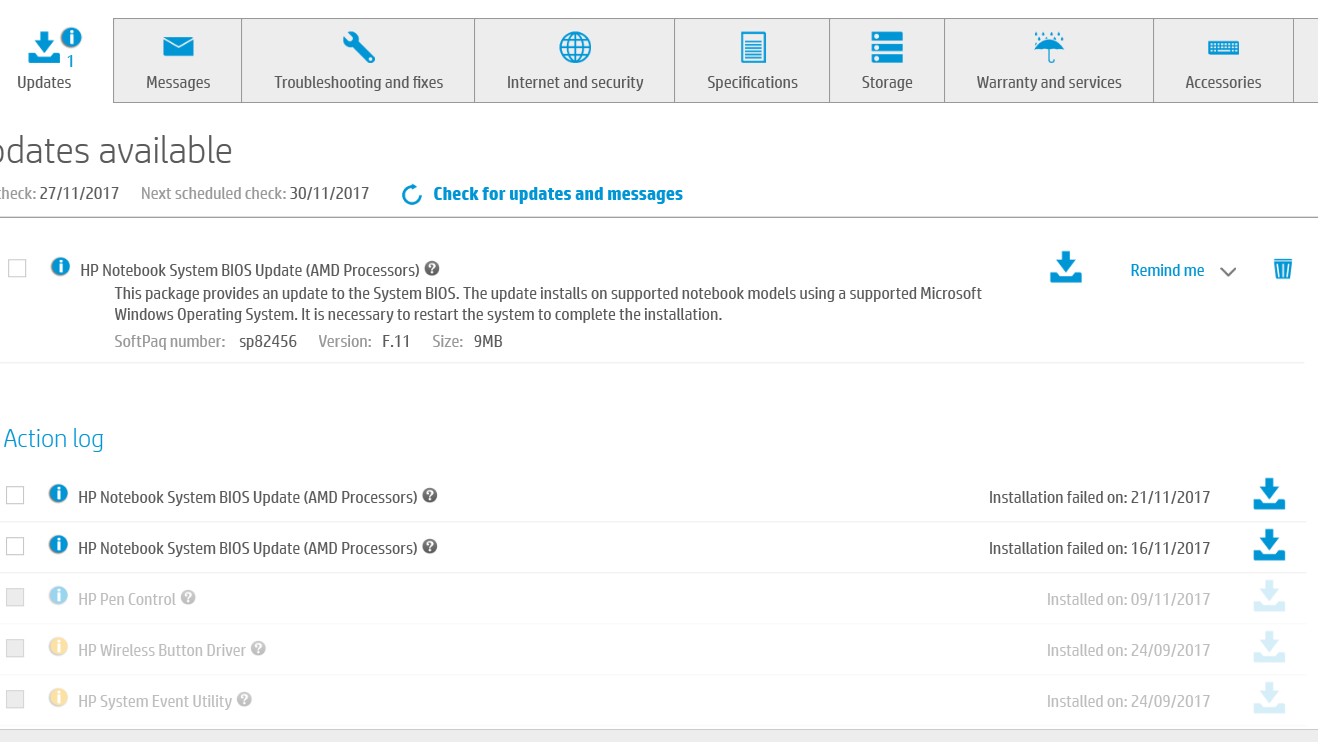Select checkbox of BIOS update failed 16/11/2017
The height and width of the screenshot is (742, 1318).
point(15,546)
